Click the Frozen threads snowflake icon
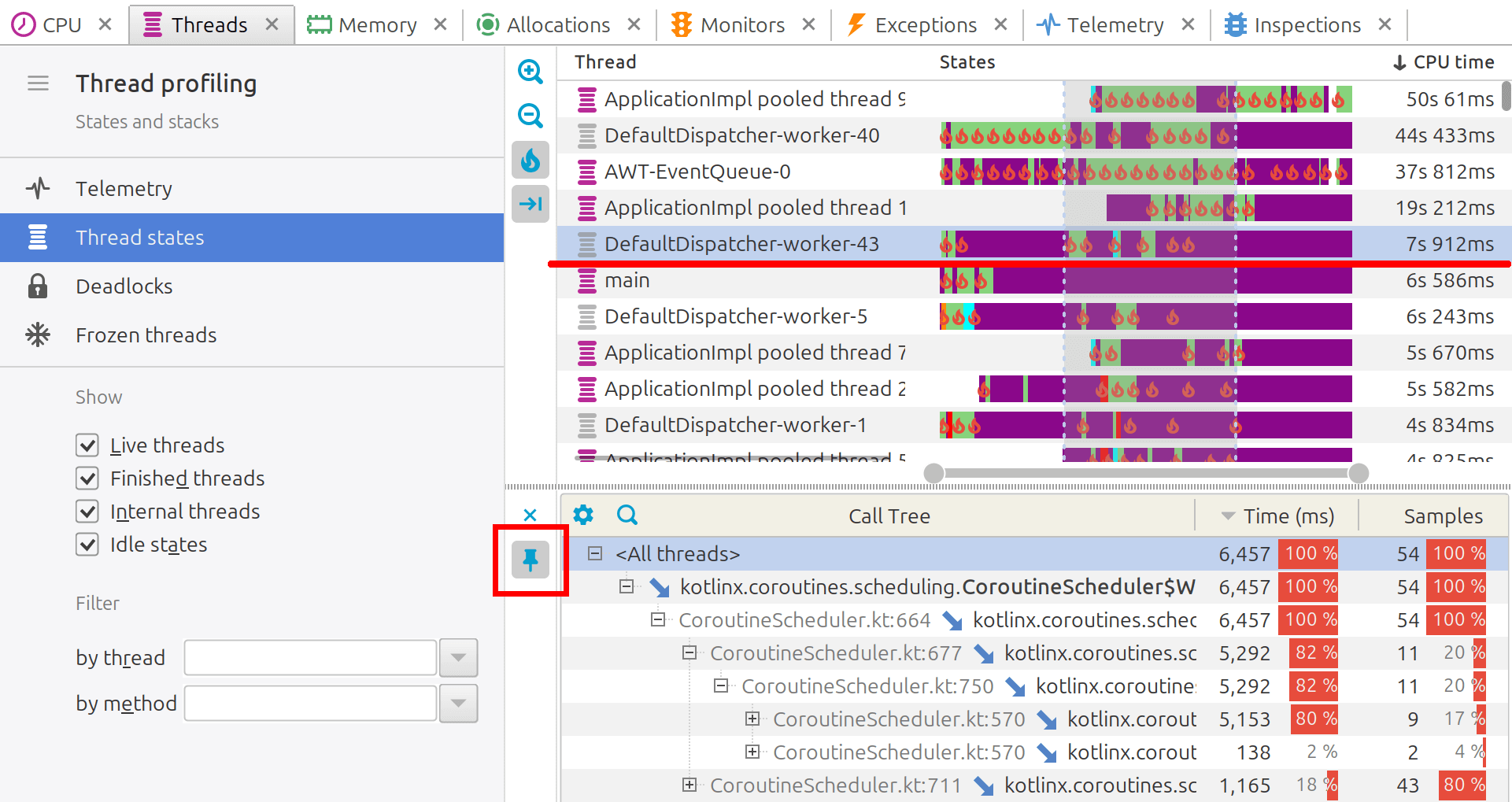The width and height of the screenshot is (1512, 802). [38, 334]
